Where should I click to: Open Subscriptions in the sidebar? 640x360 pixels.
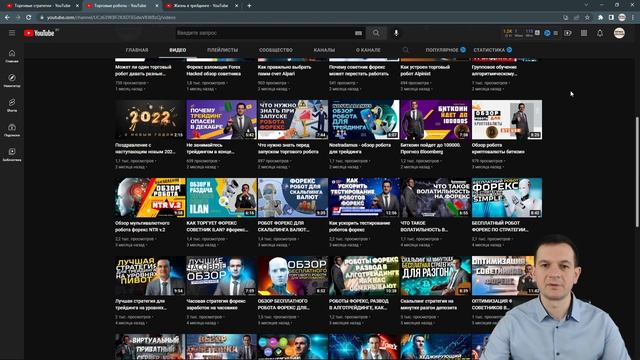click(x=12, y=130)
